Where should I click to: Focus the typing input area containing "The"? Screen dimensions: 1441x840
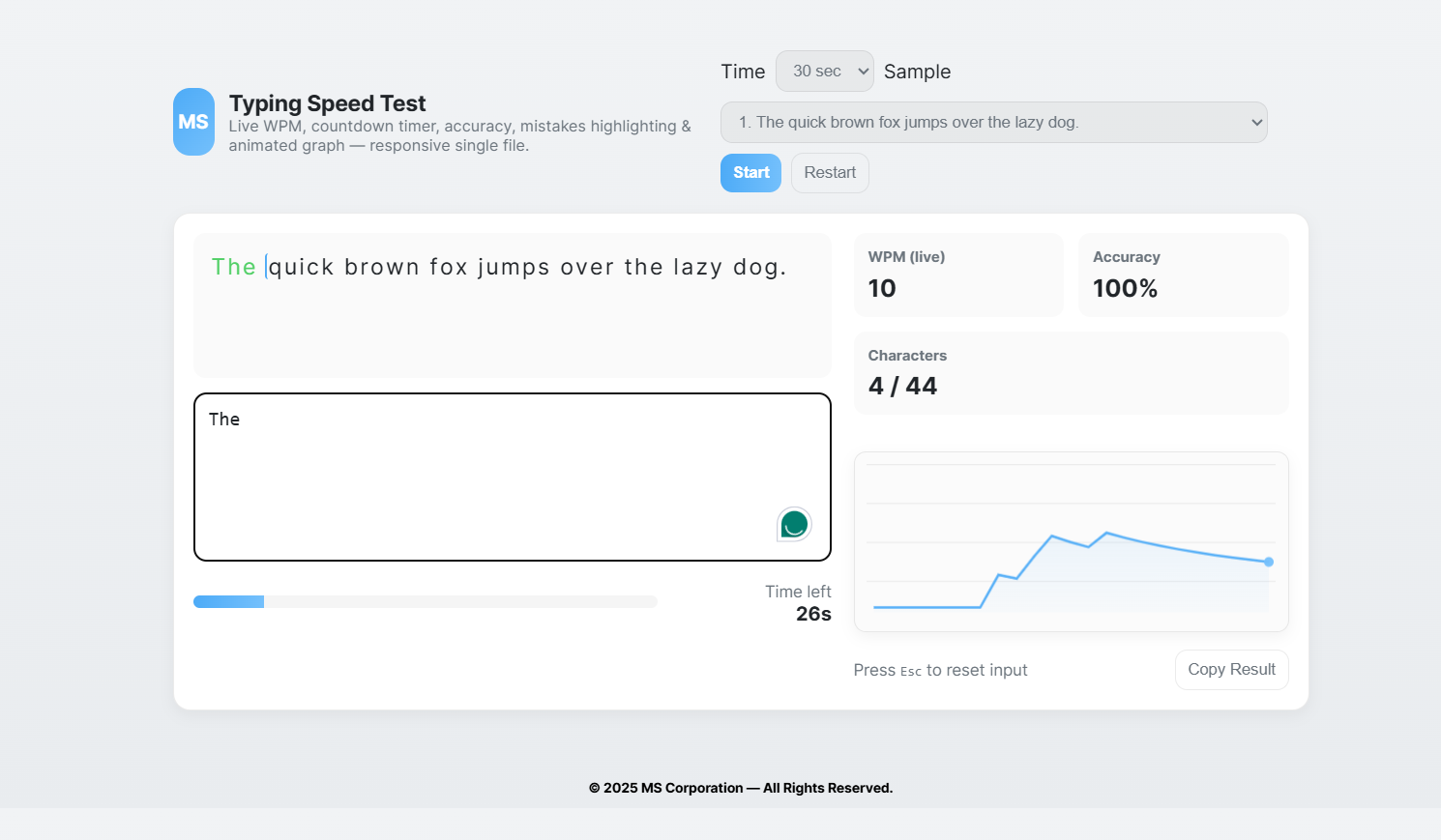point(512,477)
